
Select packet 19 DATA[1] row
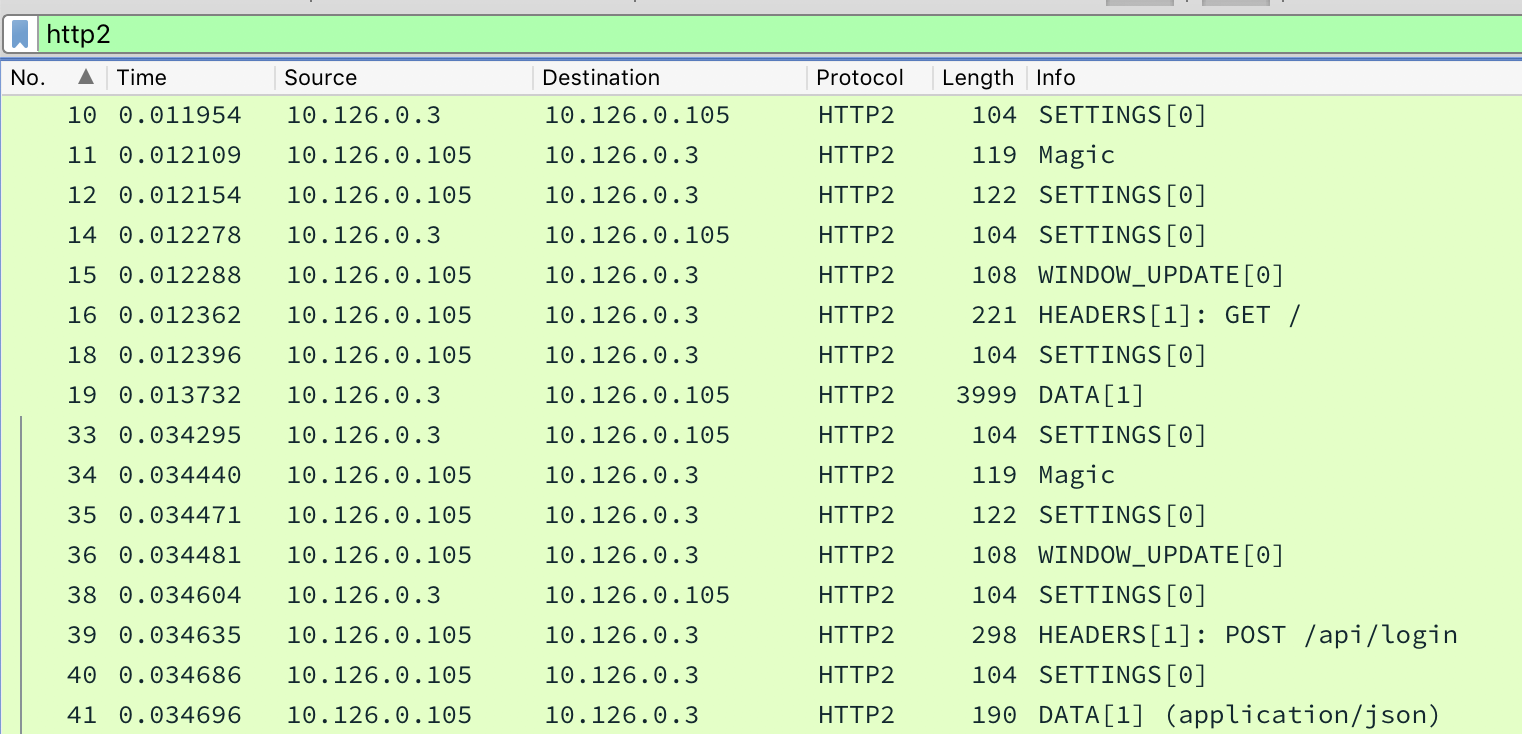pyautogui.click(x=761, y=395)
